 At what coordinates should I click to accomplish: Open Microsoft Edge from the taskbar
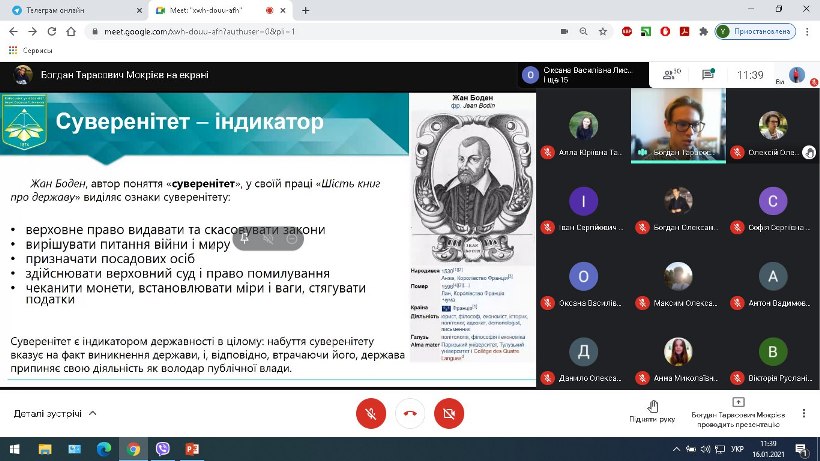coord(104,449)
